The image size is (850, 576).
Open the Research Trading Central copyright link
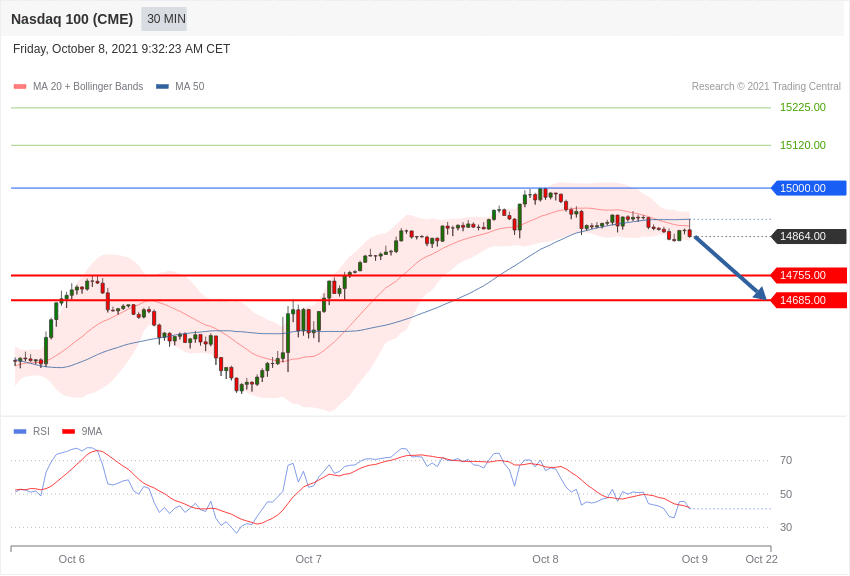point(766,87)
